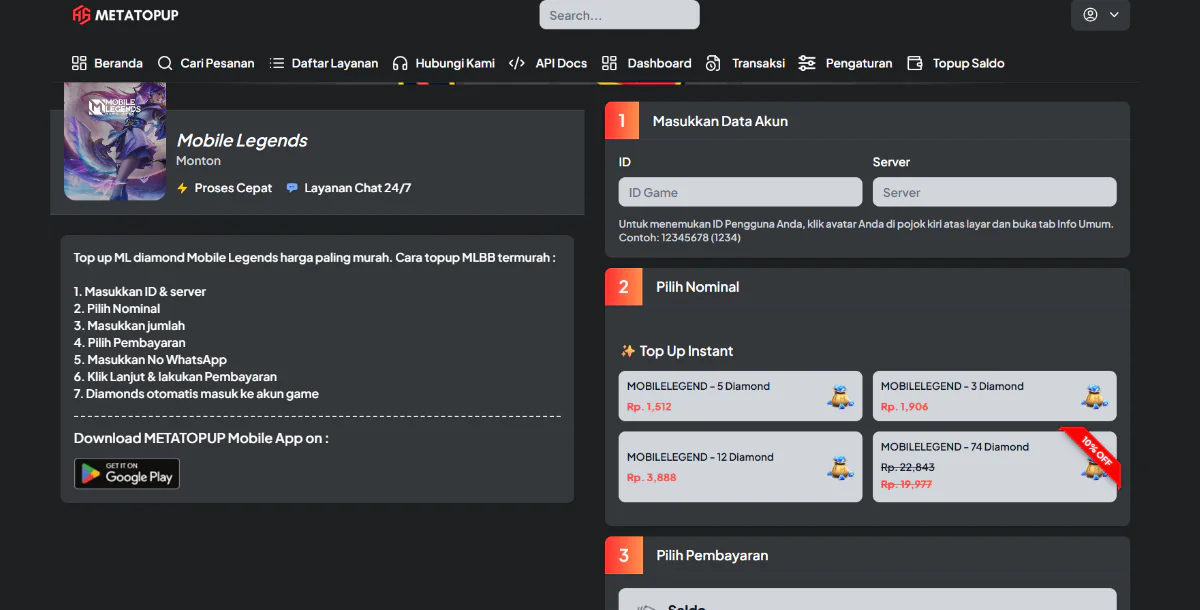
Task: Select MOBILELEGEND - 74 Diamond option
Action: [x=995, y=467]
